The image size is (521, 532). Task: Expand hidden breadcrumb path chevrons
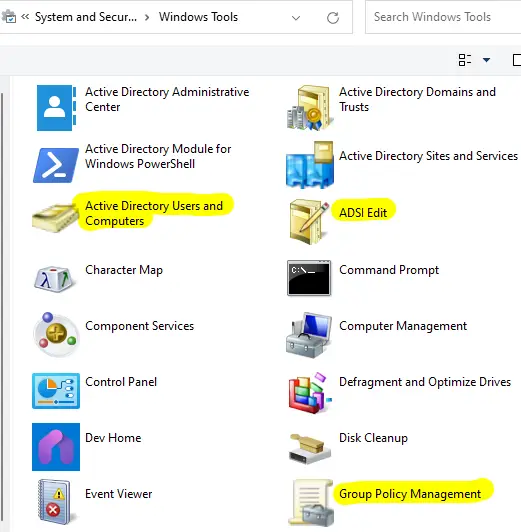point(25,17)
